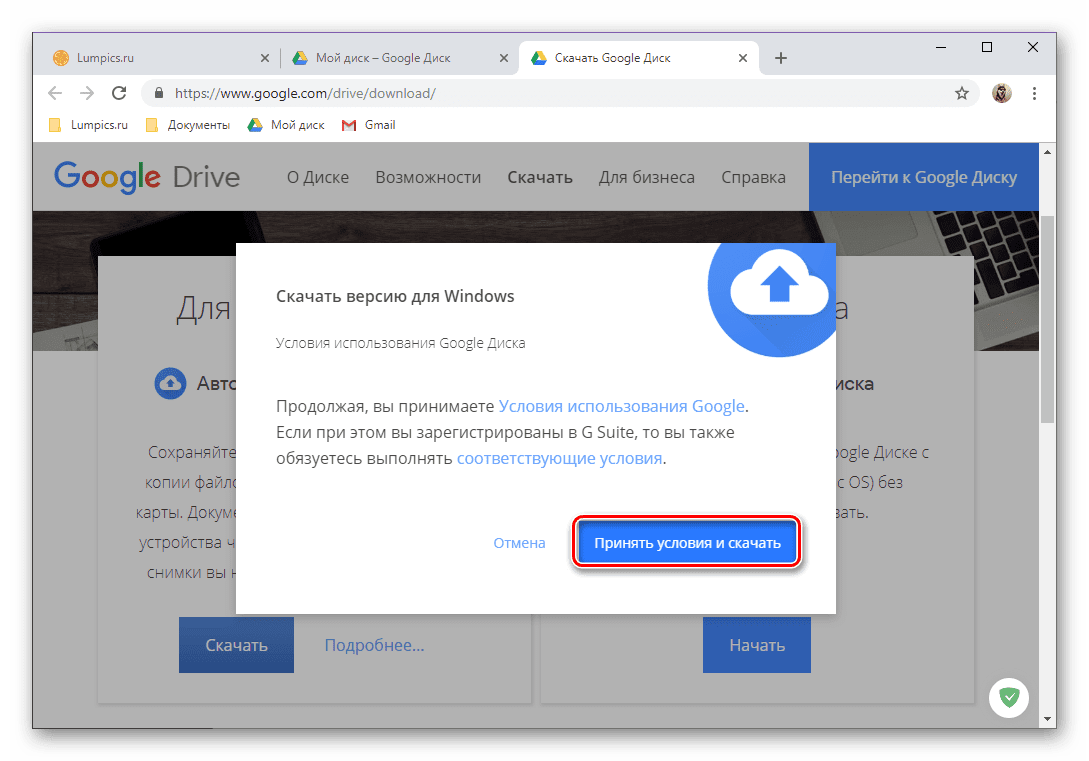The height and width of the screenshot is (761, 1089).
Task: Open a new tab with plus button
Action: click(781, 58)
